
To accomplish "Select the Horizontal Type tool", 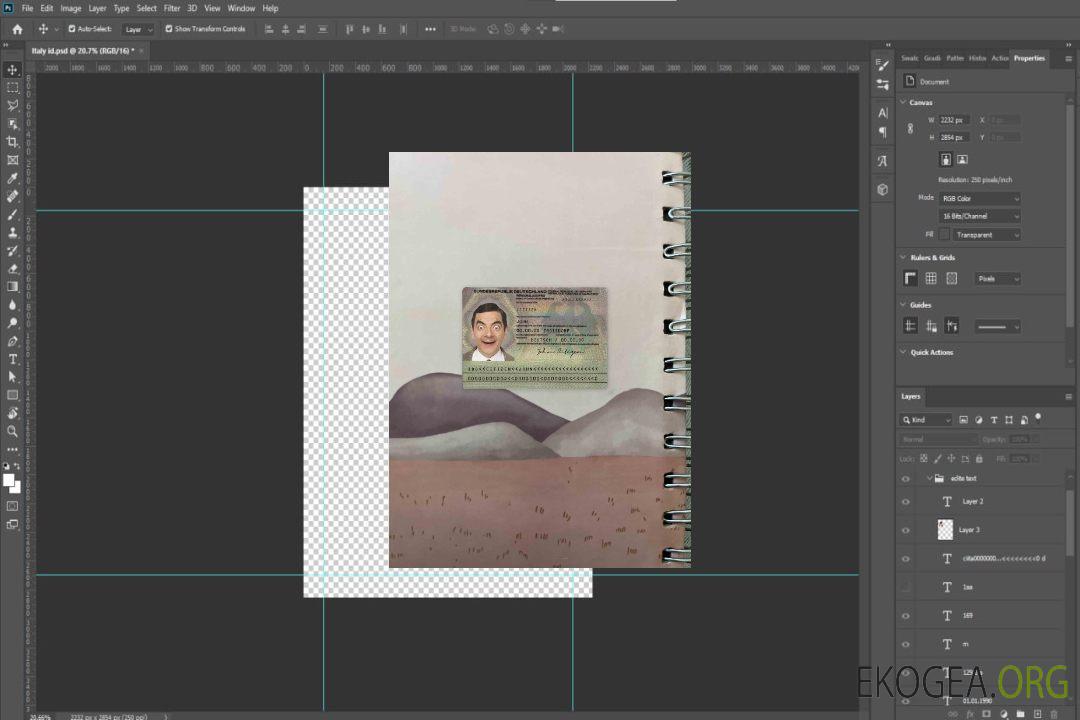I will pos(12,358).
